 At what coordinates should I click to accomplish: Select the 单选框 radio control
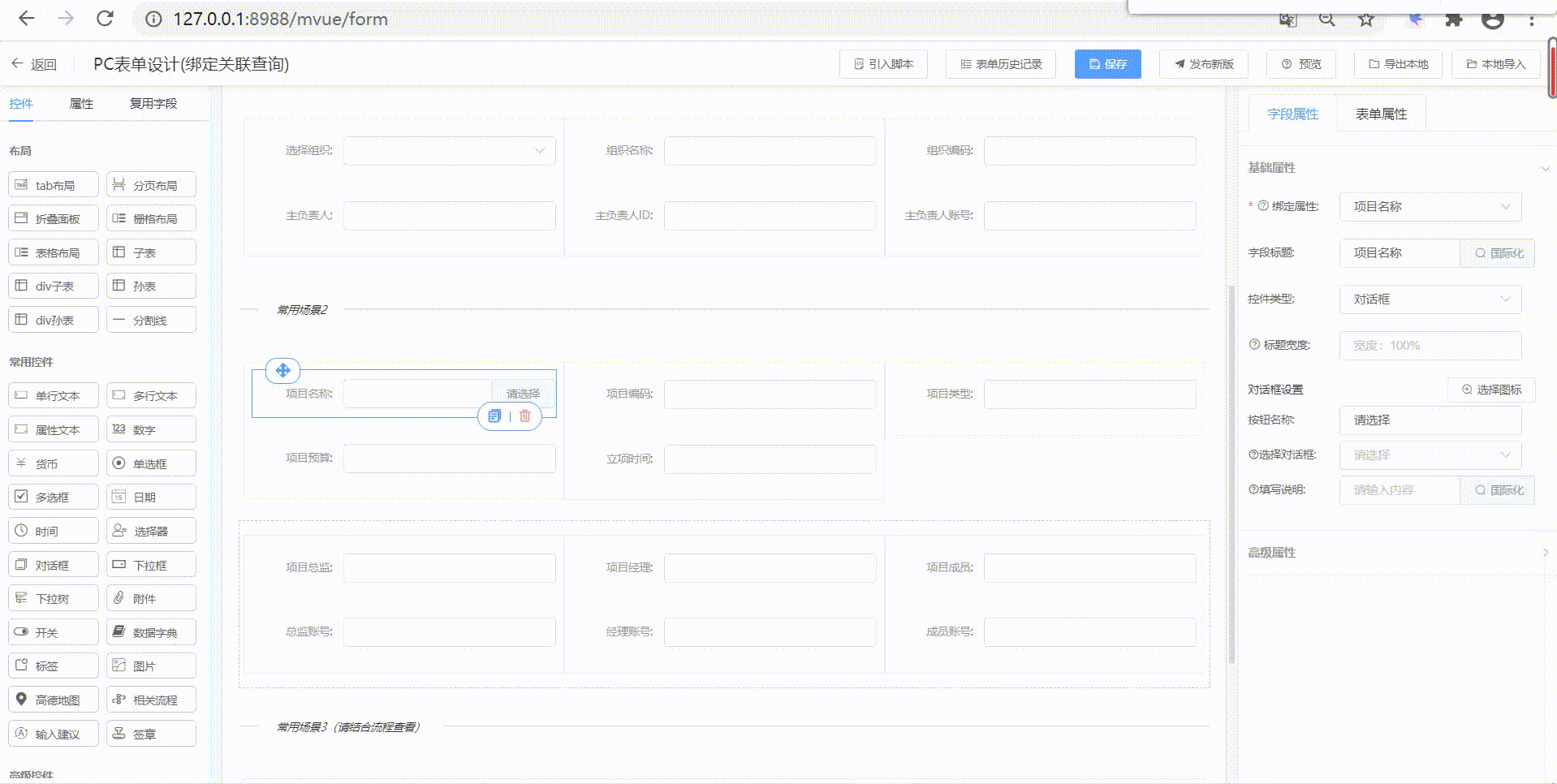[x=151, y=463]
